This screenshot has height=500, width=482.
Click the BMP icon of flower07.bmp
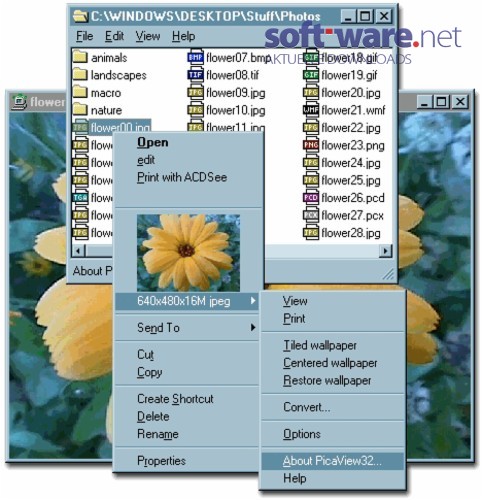[x=195, y=58]
